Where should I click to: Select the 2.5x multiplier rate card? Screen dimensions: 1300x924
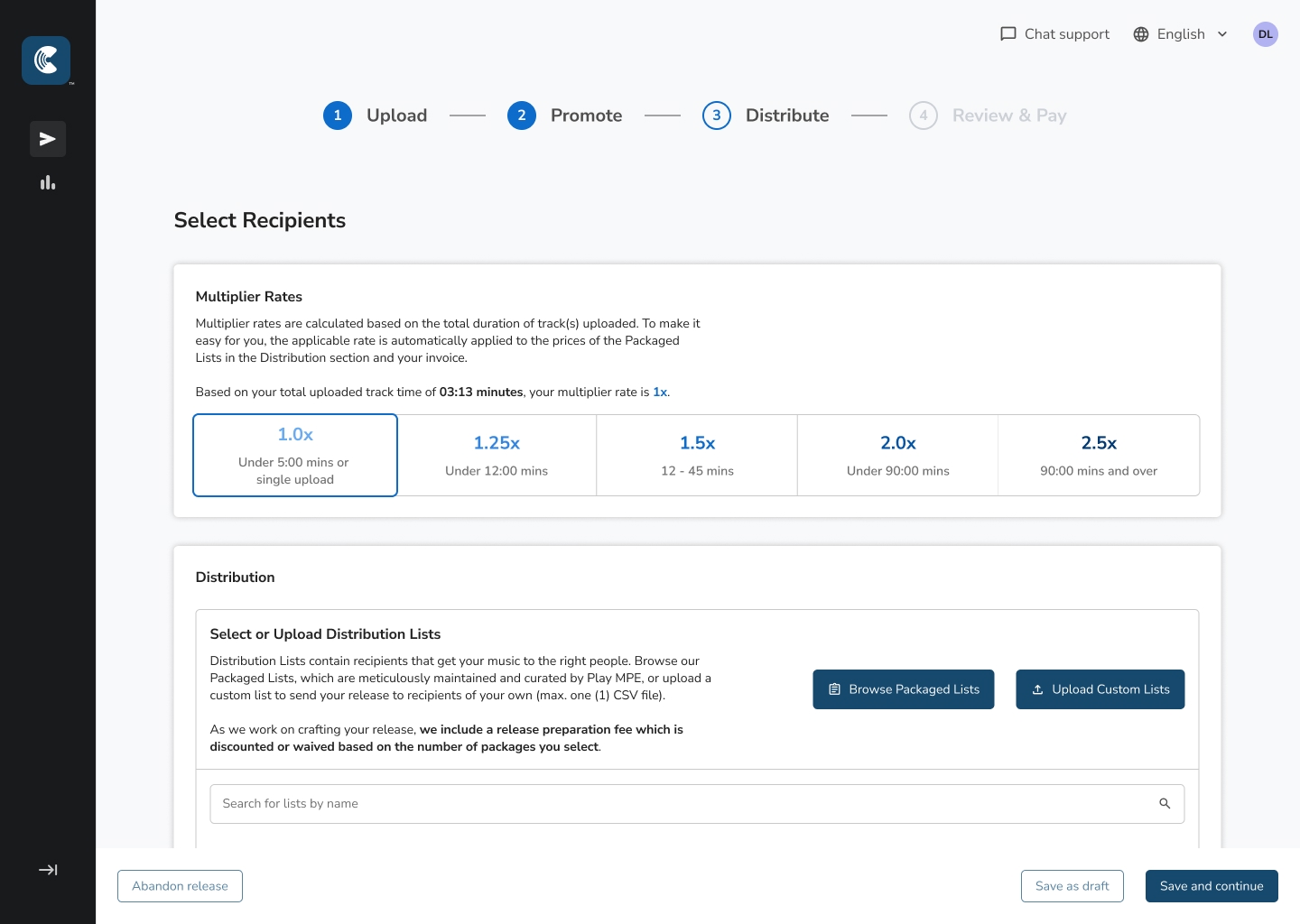[x=1098, y=456]
